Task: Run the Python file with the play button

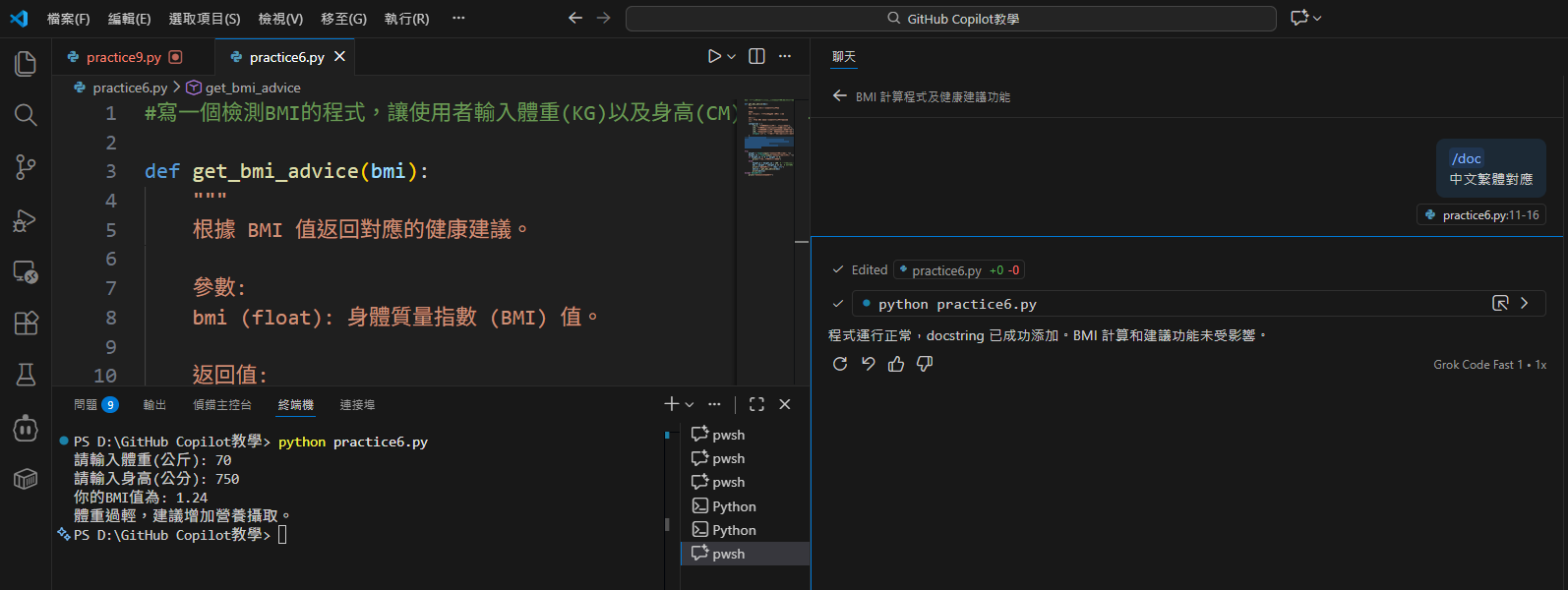Action: coord(714,57)
